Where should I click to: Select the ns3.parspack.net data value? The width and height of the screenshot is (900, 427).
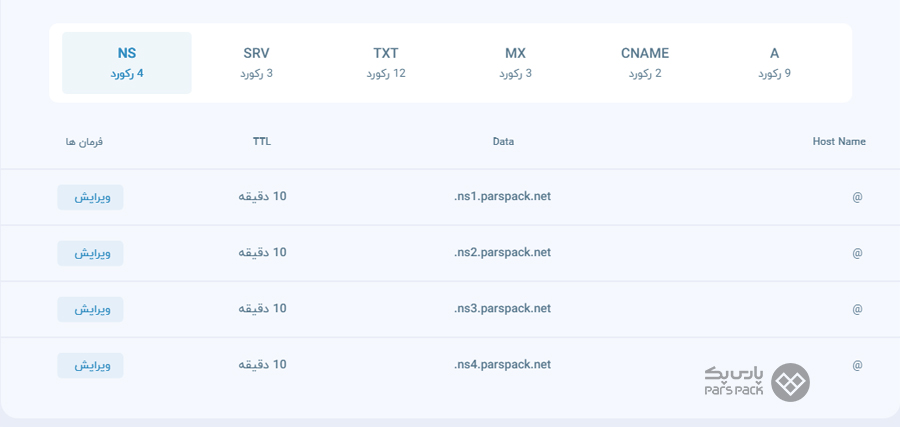tap(502, 309)
